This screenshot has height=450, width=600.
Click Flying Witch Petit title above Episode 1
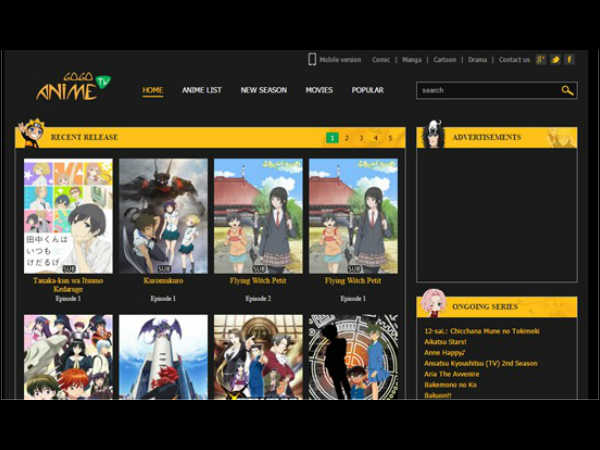(x=353, y=280)
